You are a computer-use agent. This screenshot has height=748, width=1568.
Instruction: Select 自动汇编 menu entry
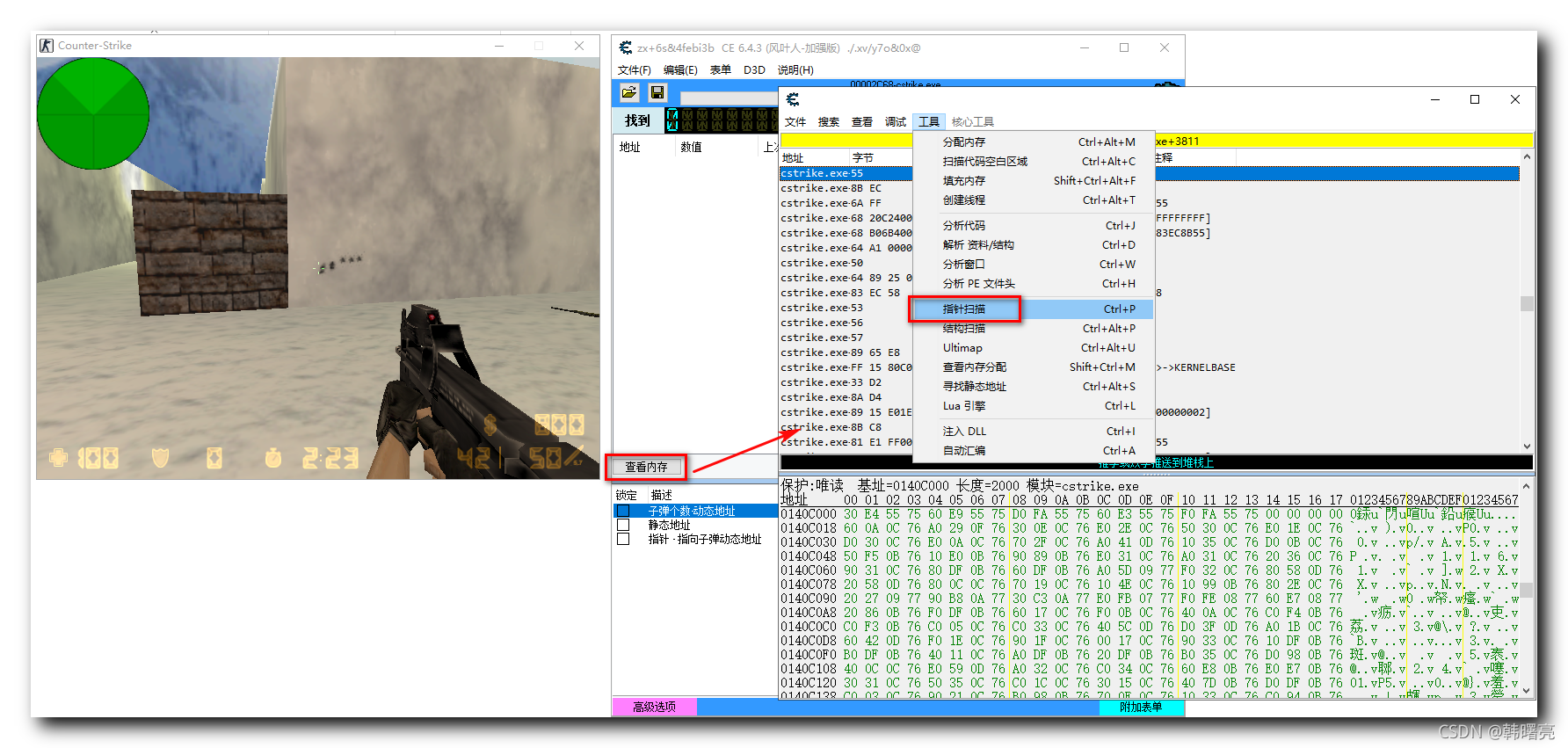(x=1034, y=450)
